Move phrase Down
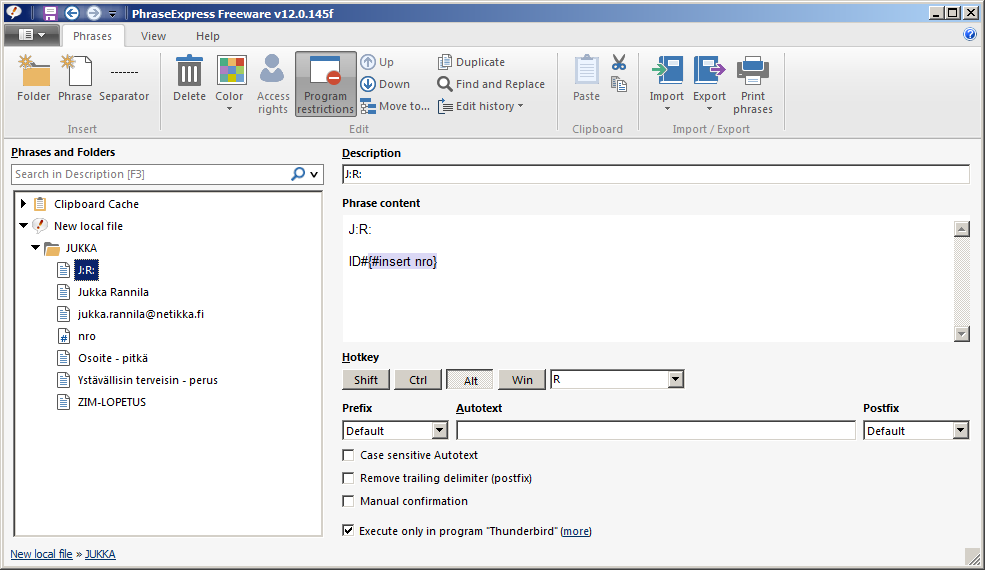 pyautogui.click(x=385, y=84)
